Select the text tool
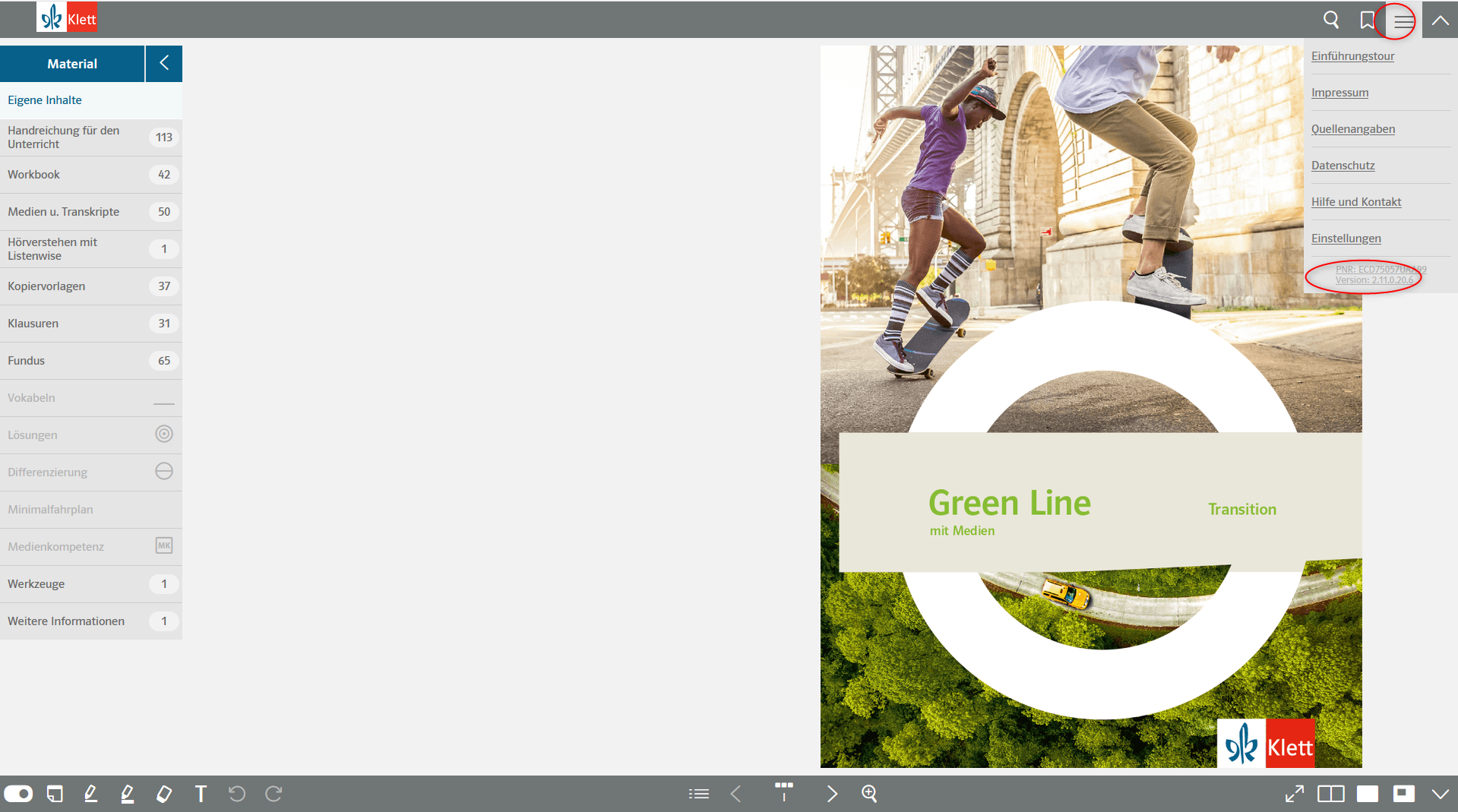This screenshot has height=812, width=1458. coord(201,794)
